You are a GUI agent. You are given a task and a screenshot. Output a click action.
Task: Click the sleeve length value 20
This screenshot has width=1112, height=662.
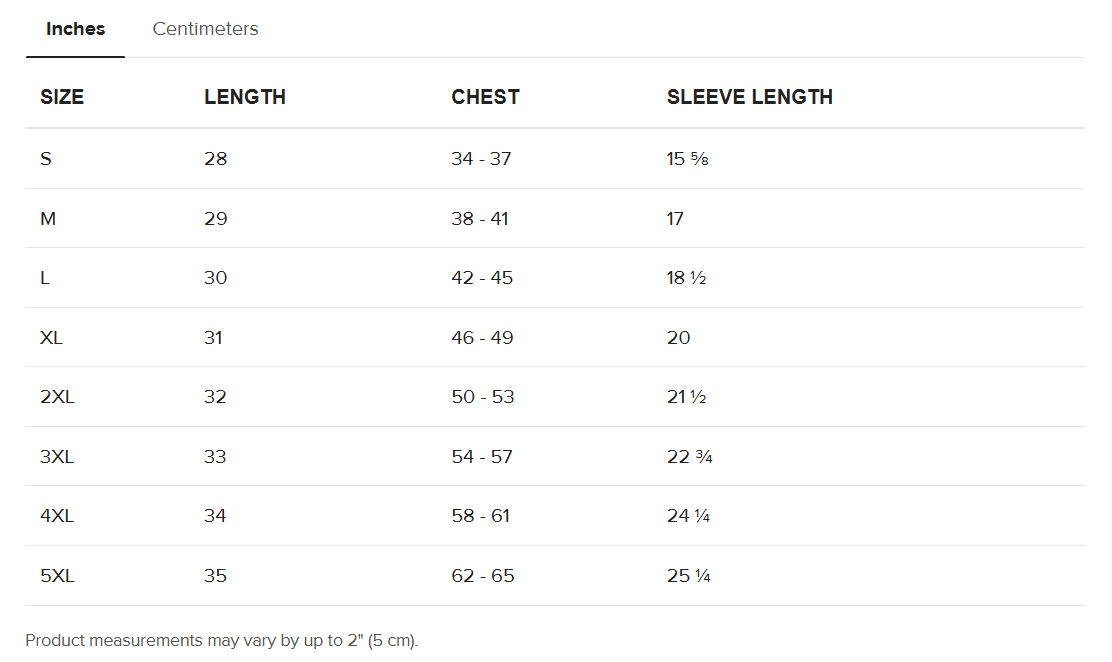click(x=678, y=337)
